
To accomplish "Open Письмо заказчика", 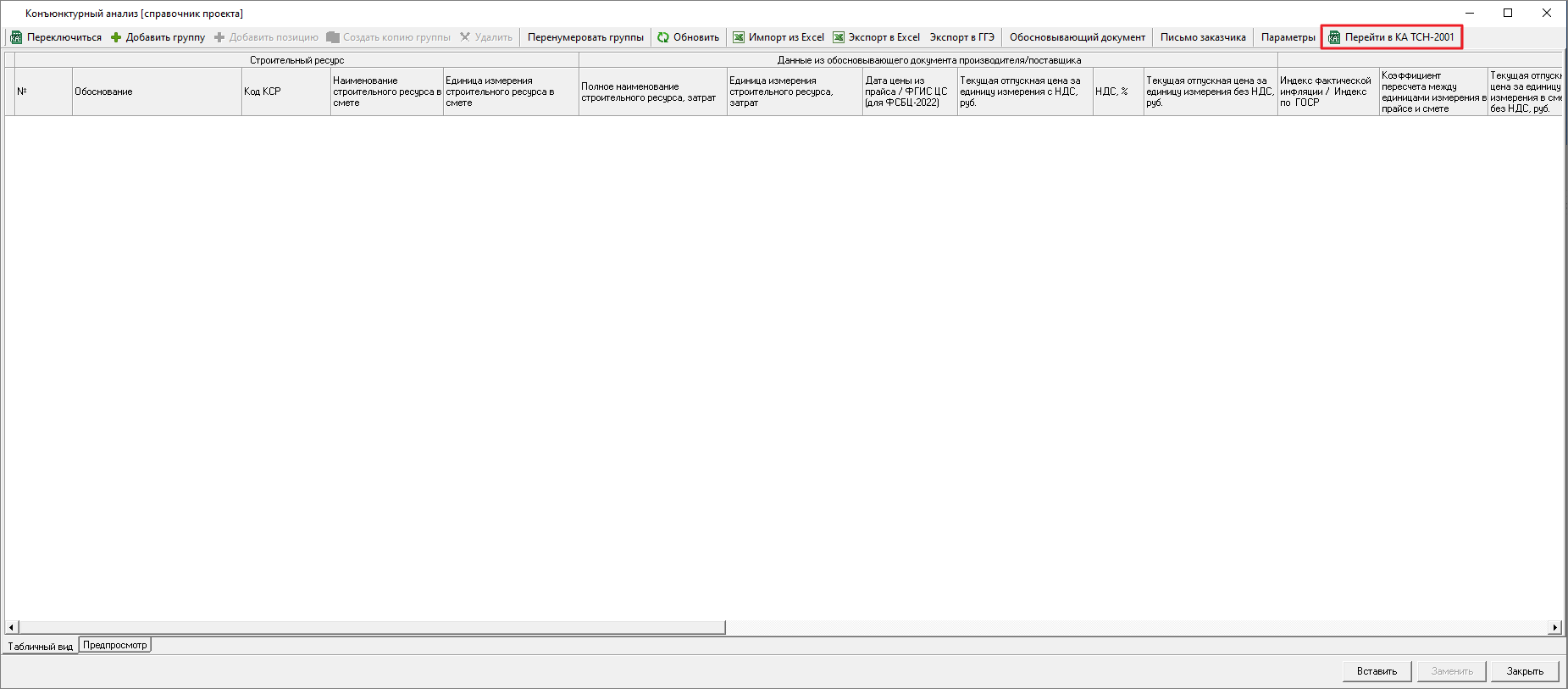I will (1203, 37).
